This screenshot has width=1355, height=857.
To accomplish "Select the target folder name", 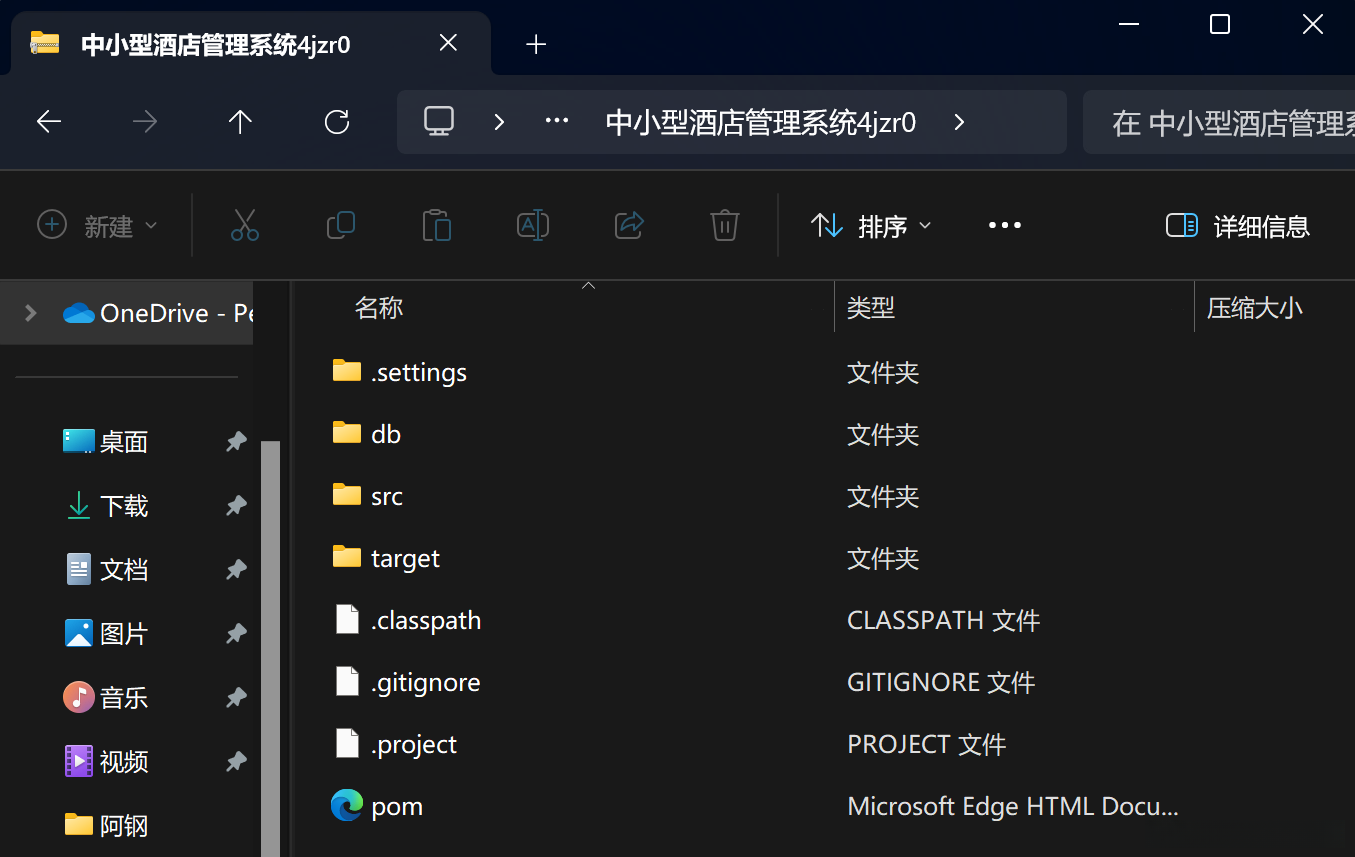I will tap(405, 559).
